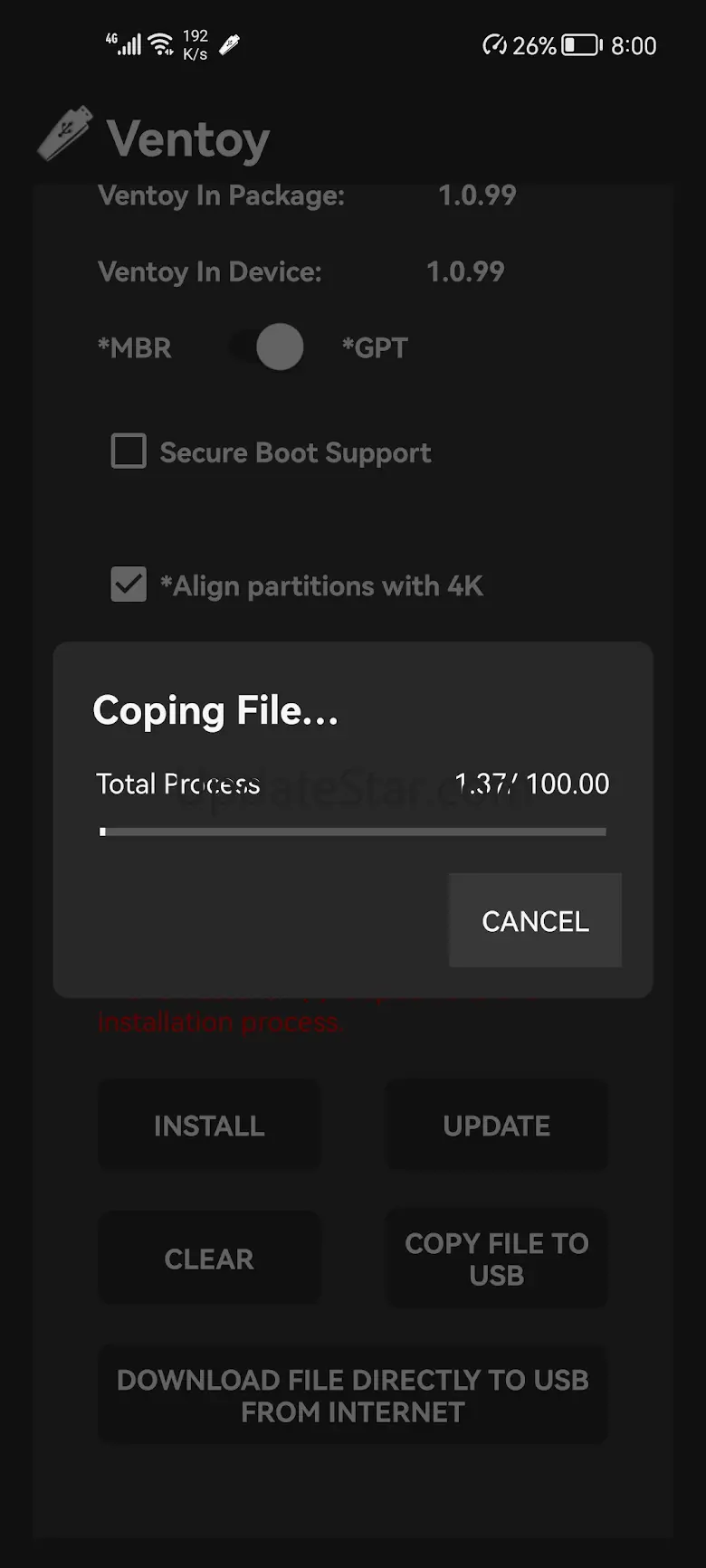This screenshot has height=1568, width=706.
Task: Uncheck Align partitions with 4K
Action: coord(129,584)
